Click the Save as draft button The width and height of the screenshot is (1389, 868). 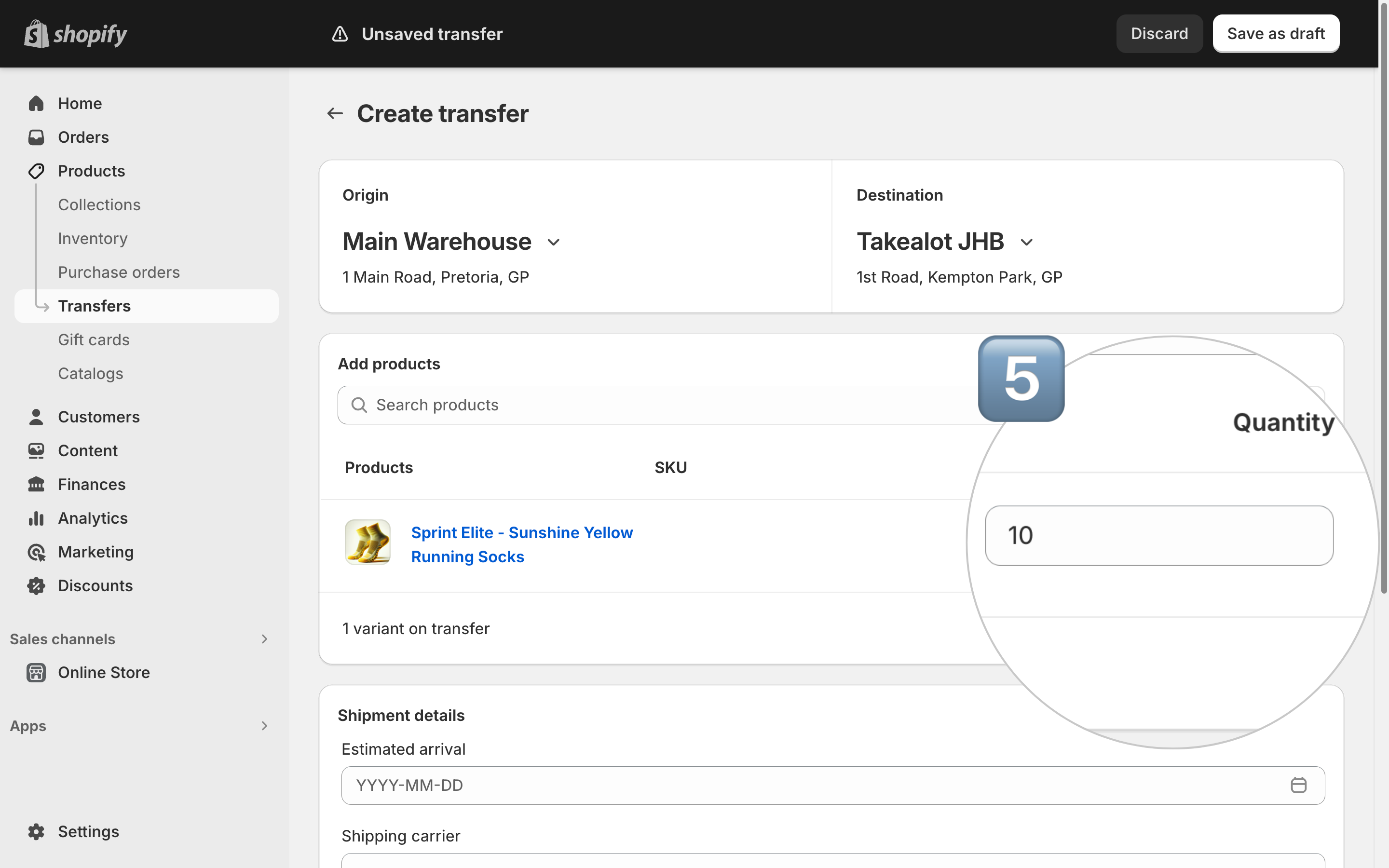pos(1276,34)
